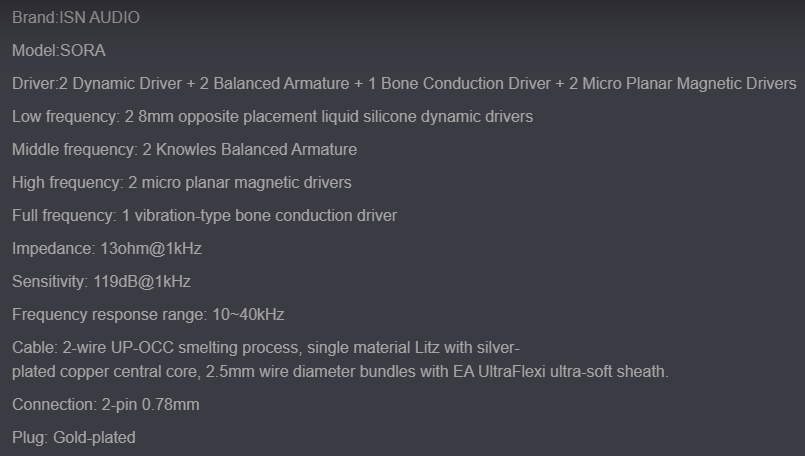Click the Frequency response range 10~40kHz line

148,314
